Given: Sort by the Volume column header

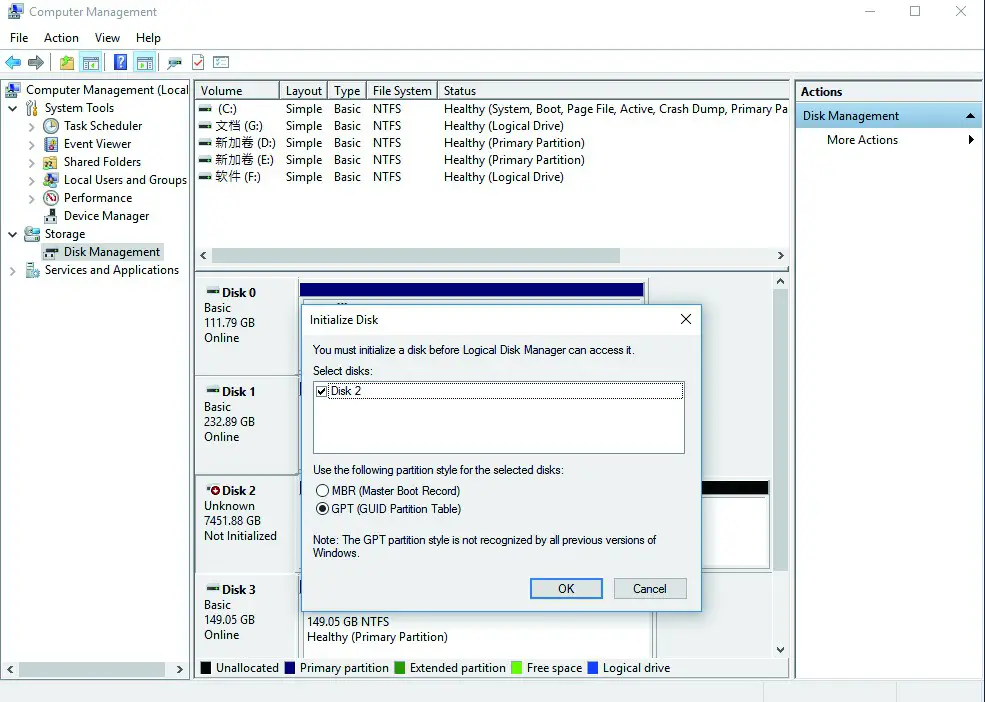Looking at the screenshot, I should pyautogui.click(x=237, y=90).
